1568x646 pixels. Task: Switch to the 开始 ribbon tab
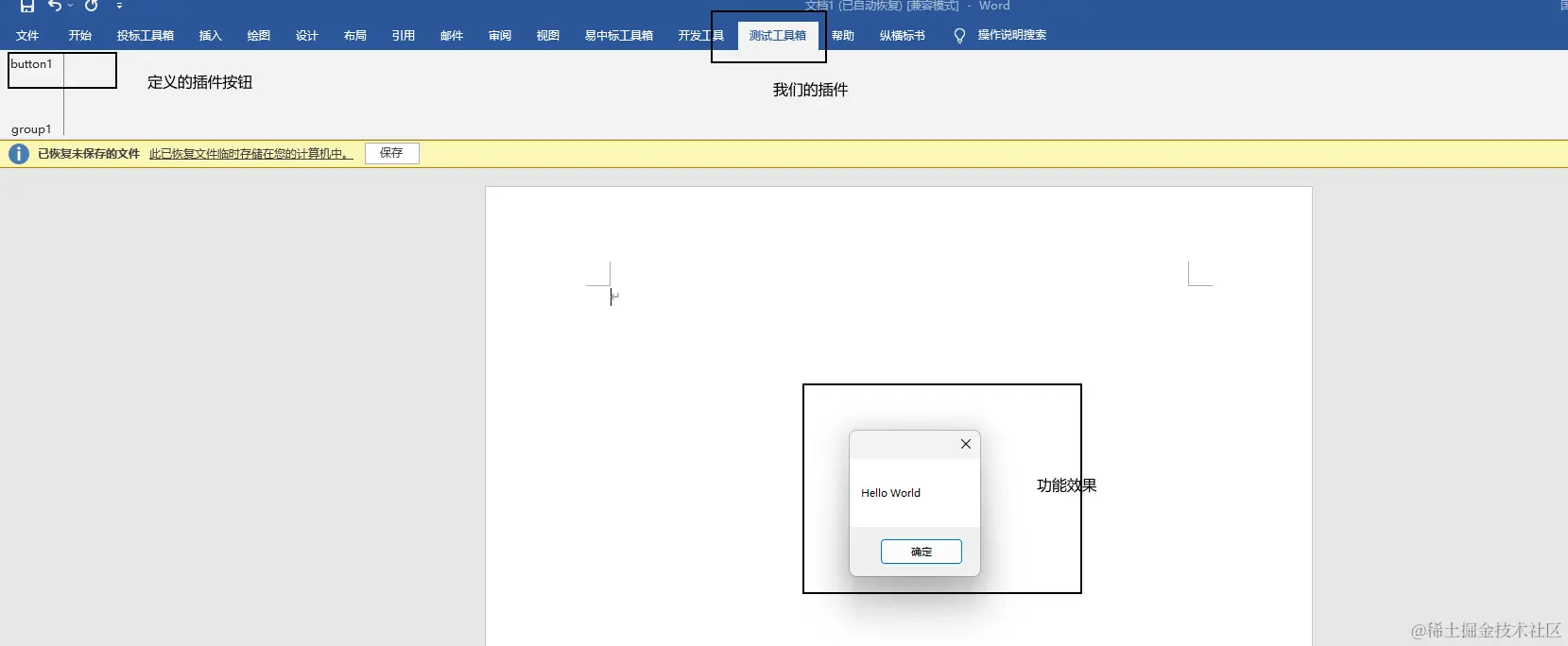80,36
